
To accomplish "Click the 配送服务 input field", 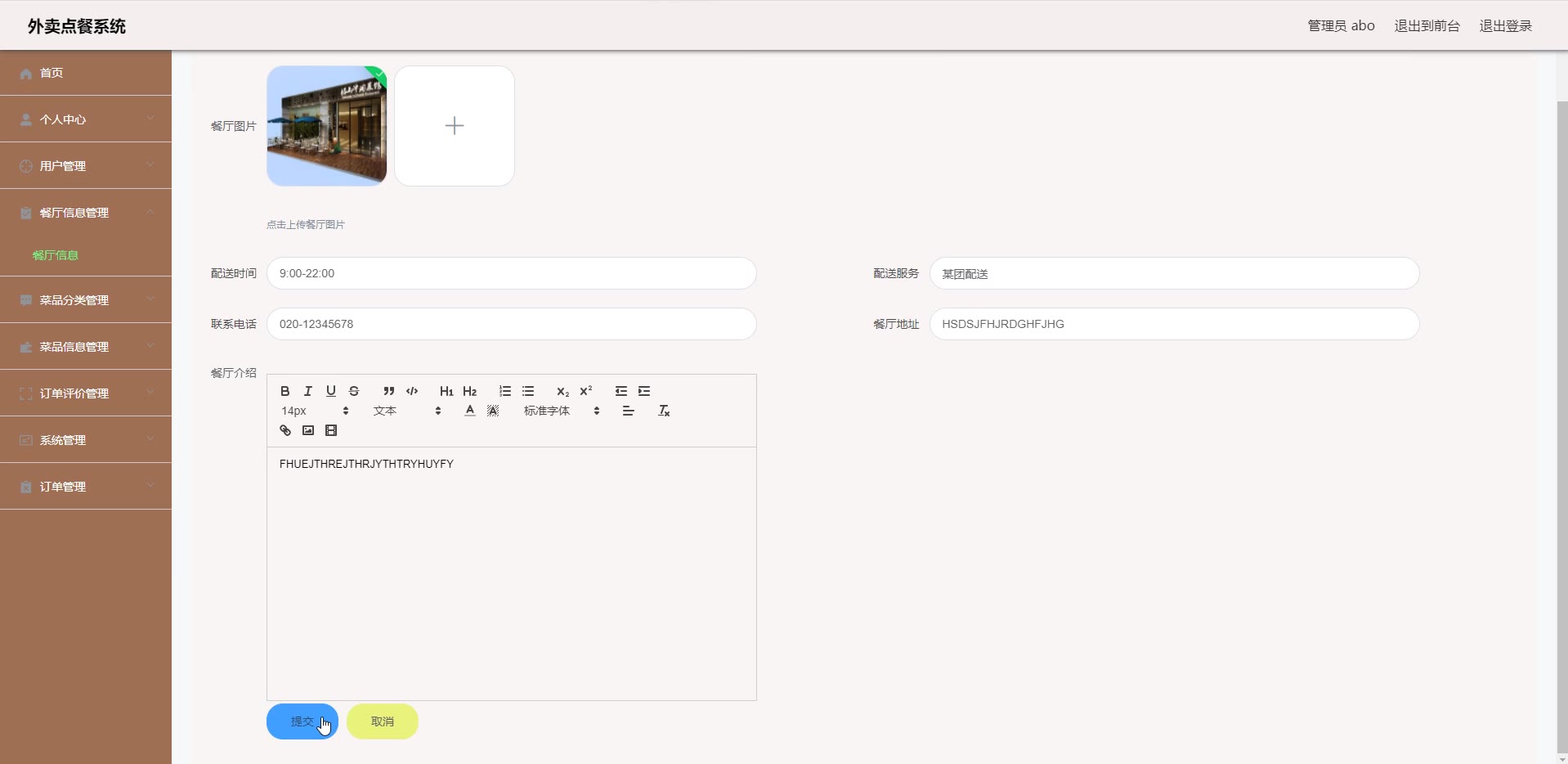I will coord(1174,273).
